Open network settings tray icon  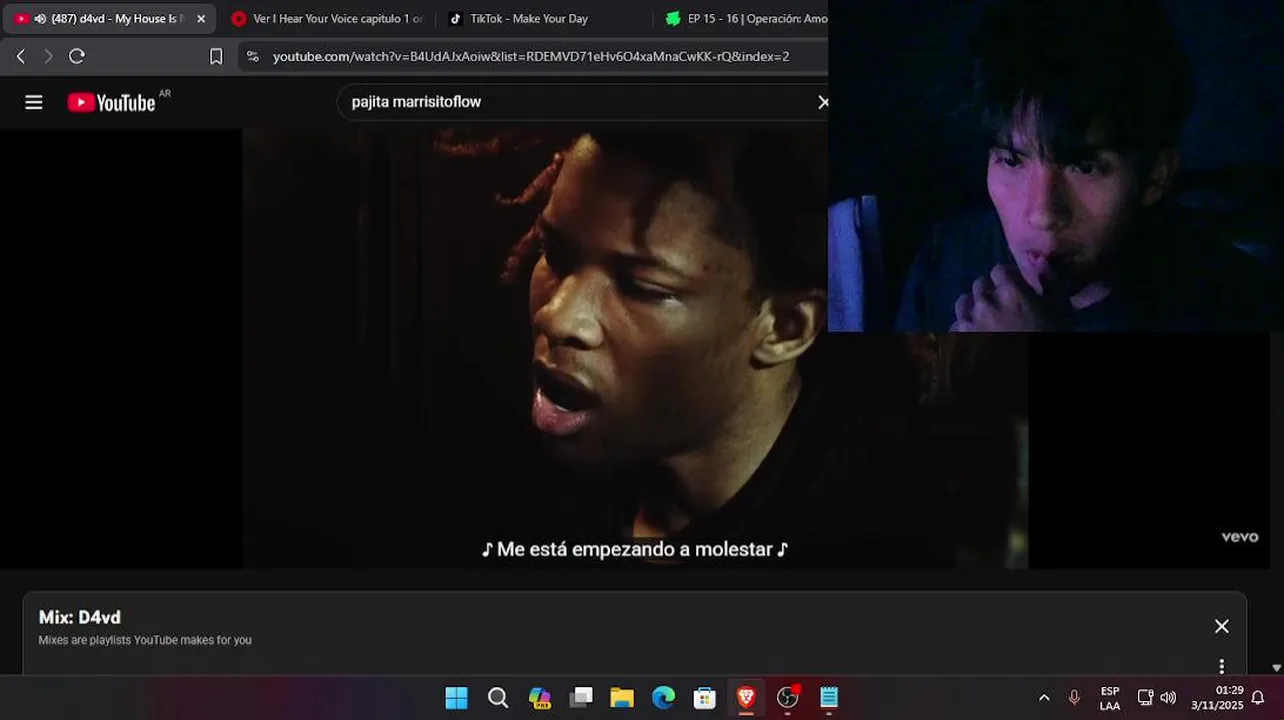coord(1145,698)
